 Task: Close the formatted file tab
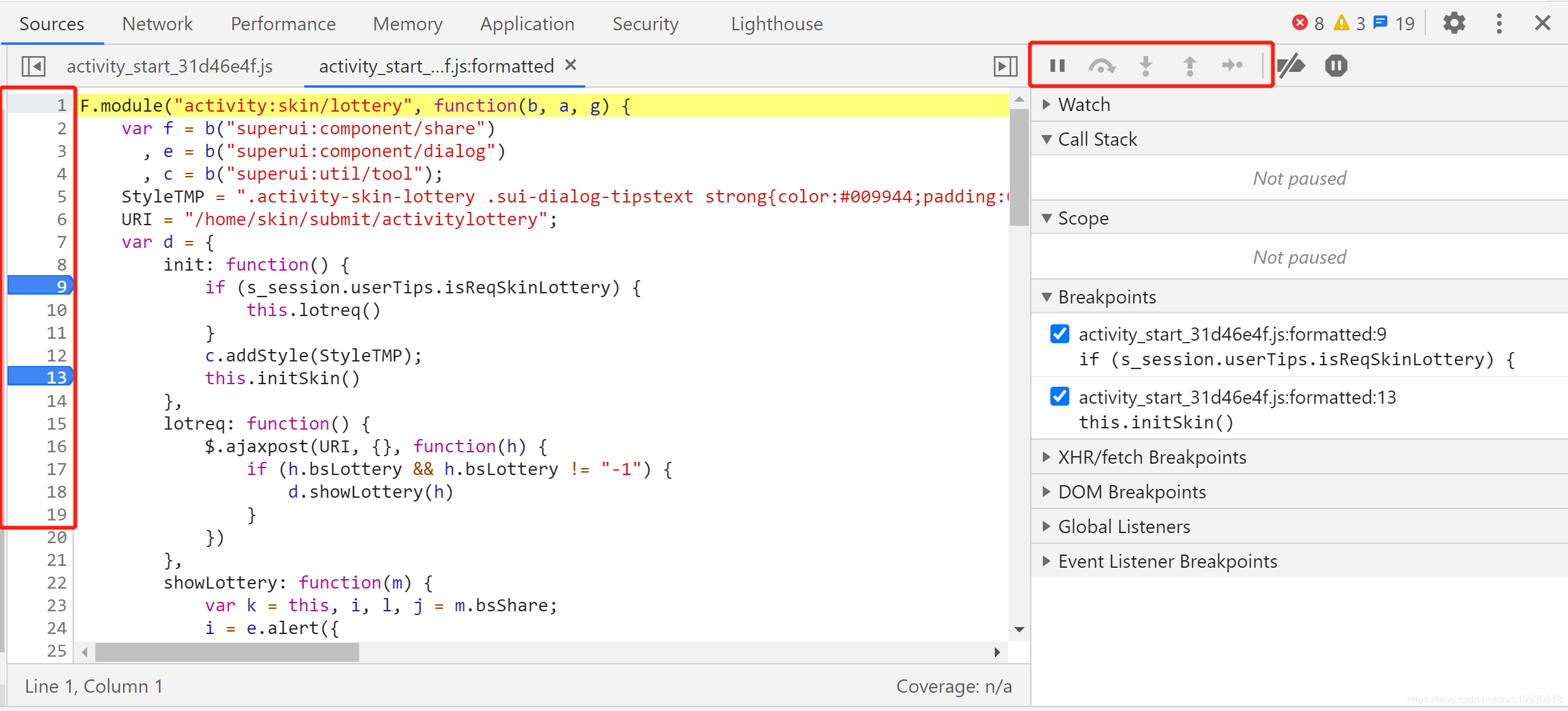pyautogui.click(x=571, y=65)
